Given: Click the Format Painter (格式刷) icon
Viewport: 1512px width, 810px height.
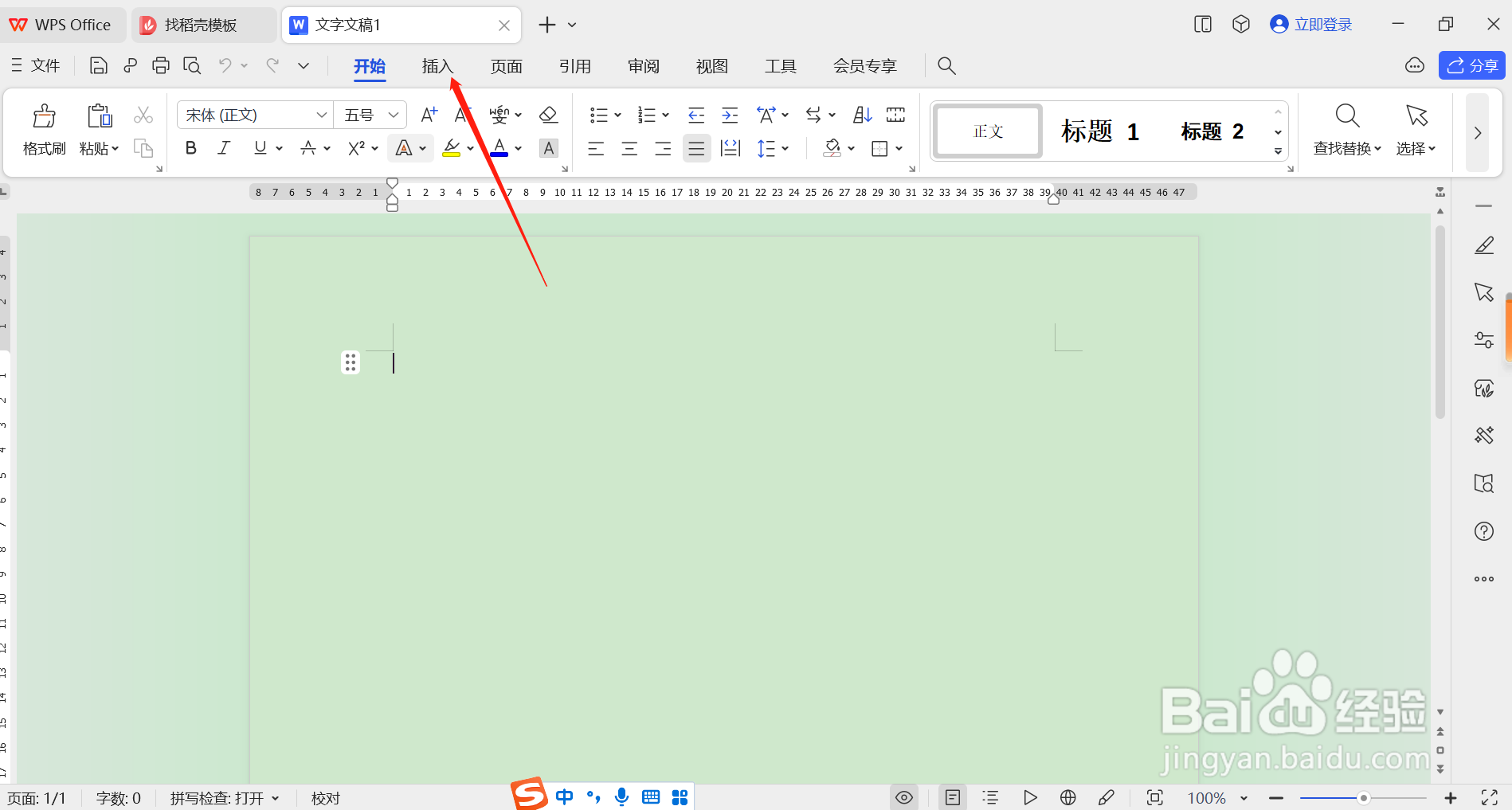Looking at the screenshot, I should 44,117.
